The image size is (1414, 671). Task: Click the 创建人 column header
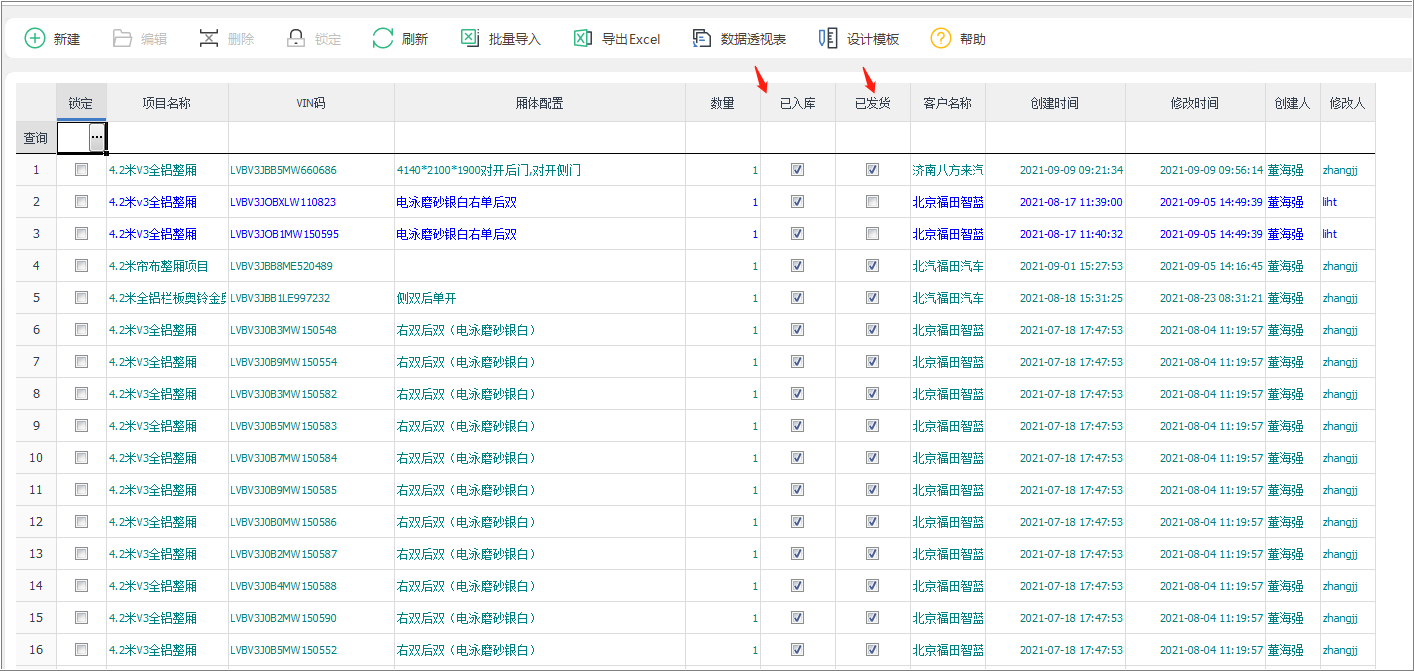[x=1293, y=103]
